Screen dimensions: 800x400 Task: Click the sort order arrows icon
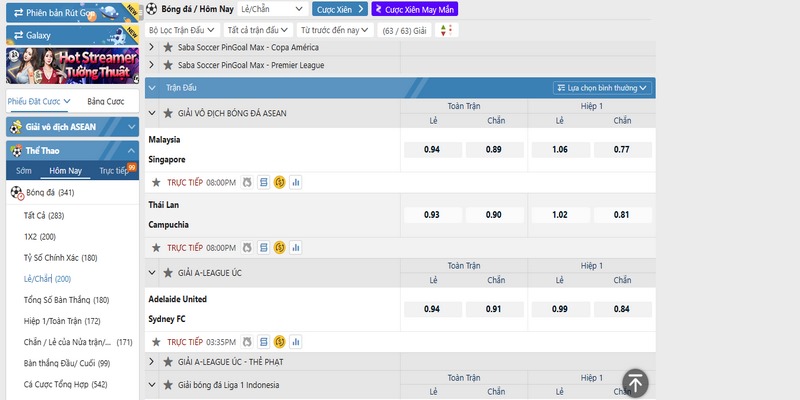pyautogui.click(x=445, y=30)
